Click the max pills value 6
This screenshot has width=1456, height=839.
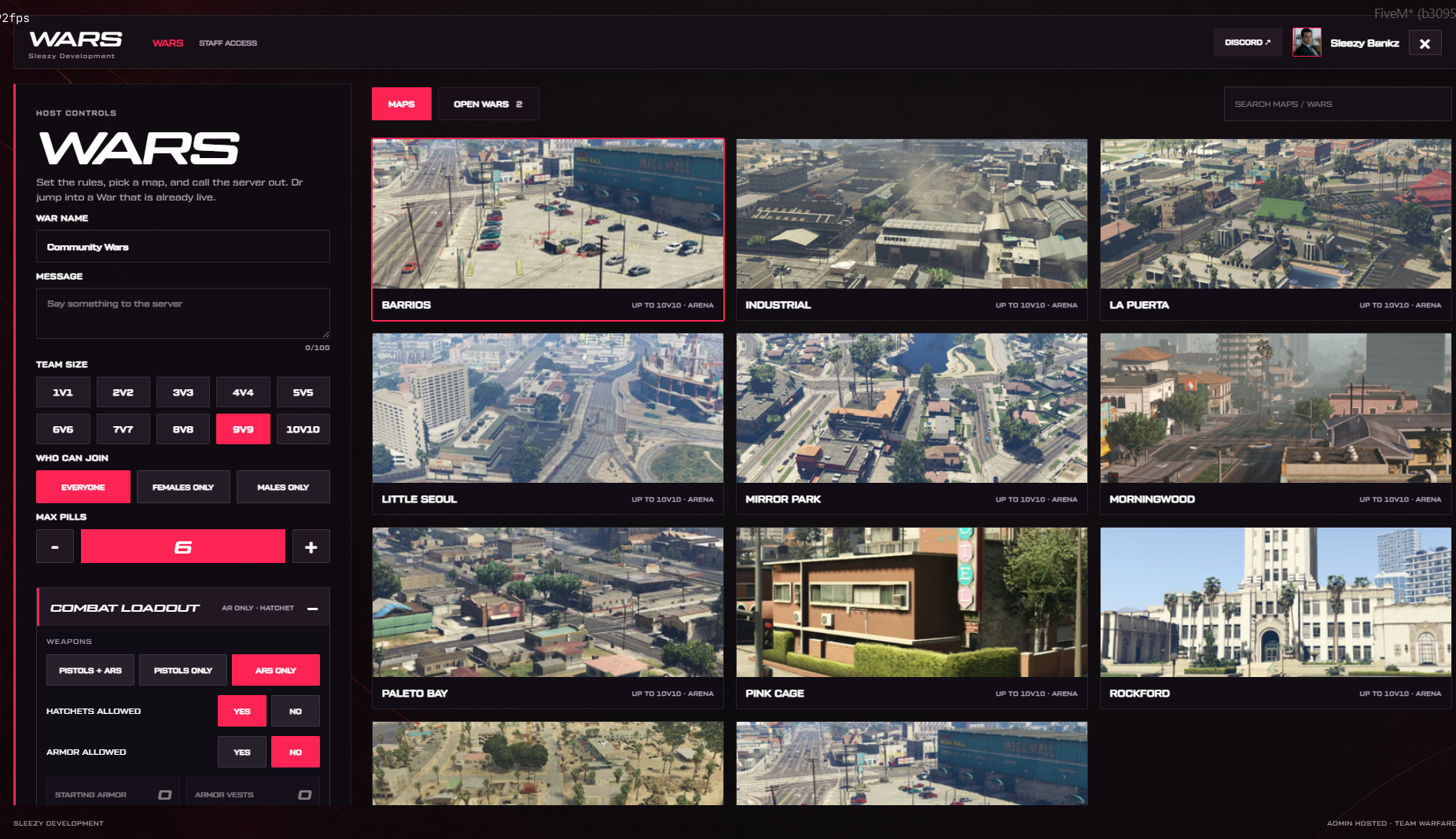click(183, 546)
